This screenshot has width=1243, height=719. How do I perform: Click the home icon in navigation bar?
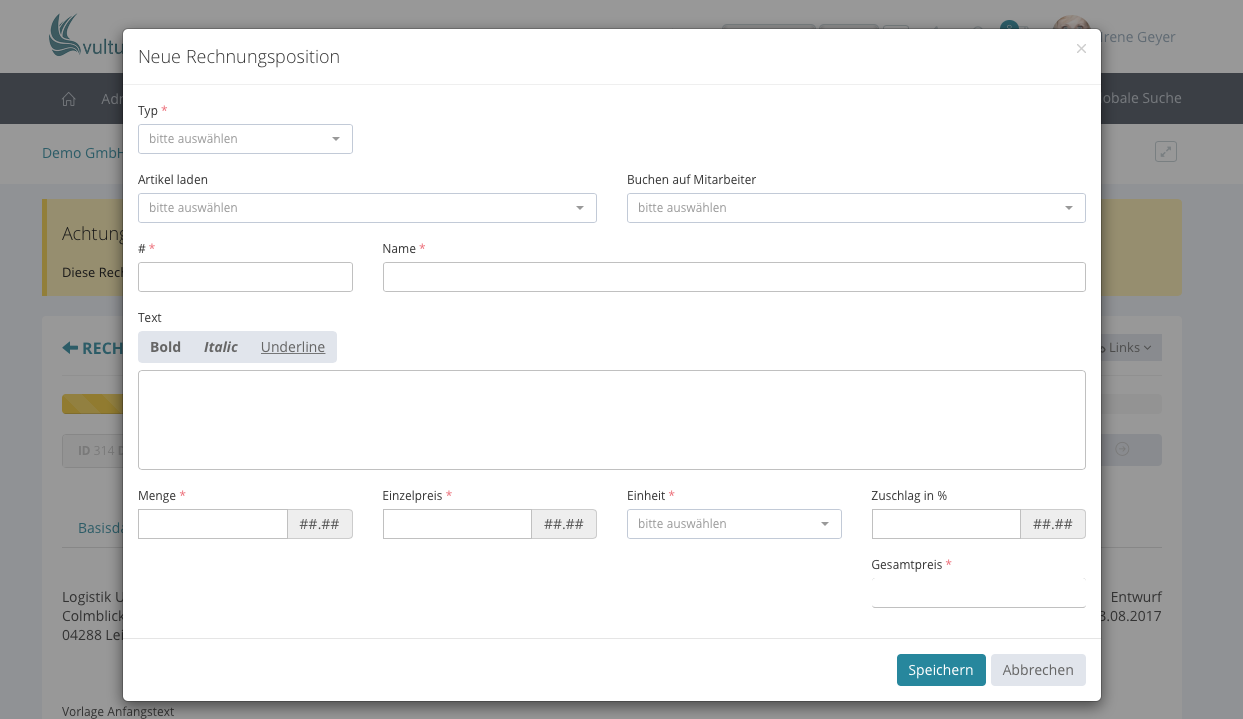[69, 99]
